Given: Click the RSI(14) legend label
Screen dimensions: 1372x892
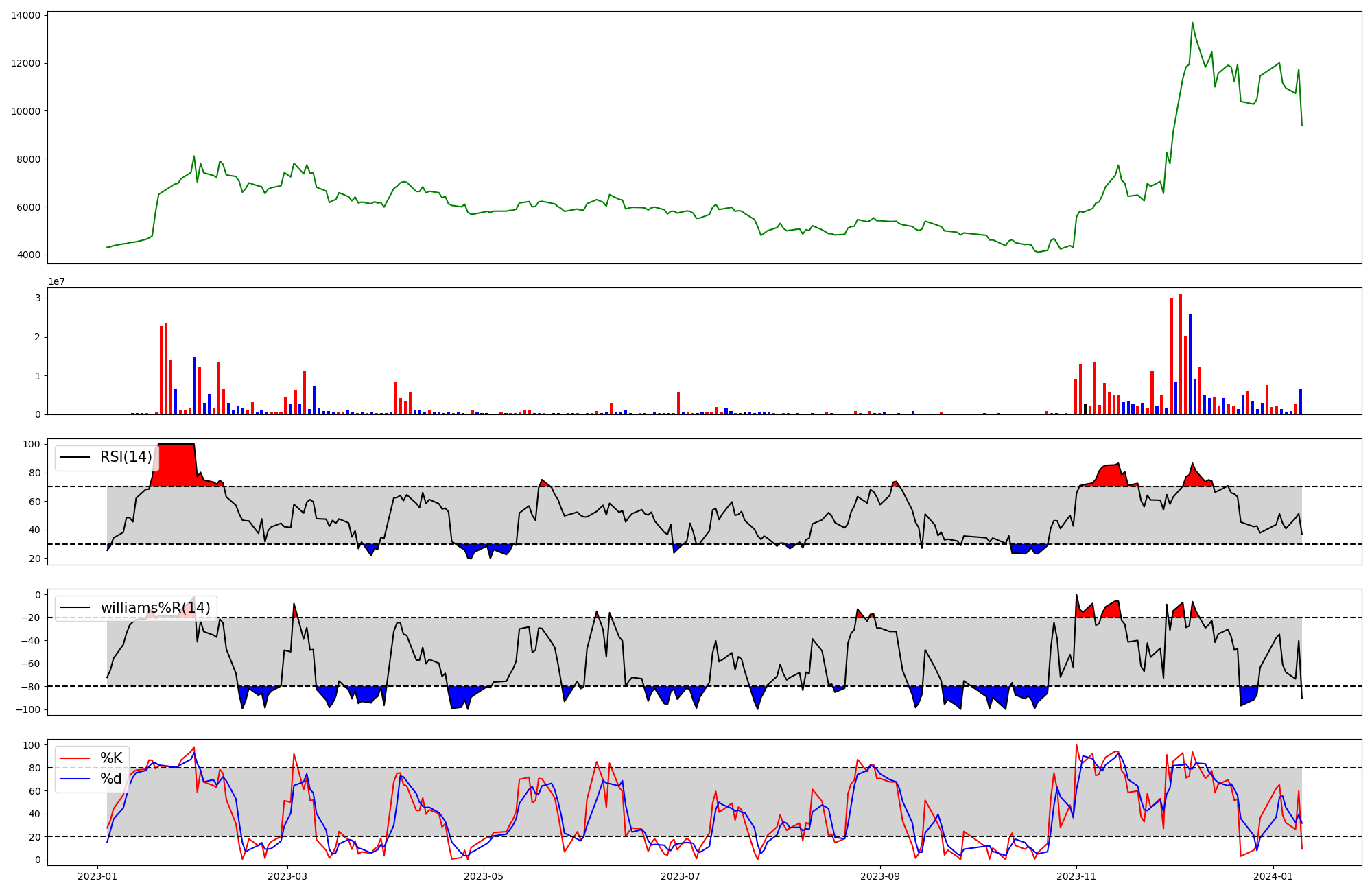Looking at the screenshot, I should (x=126, y=457).
